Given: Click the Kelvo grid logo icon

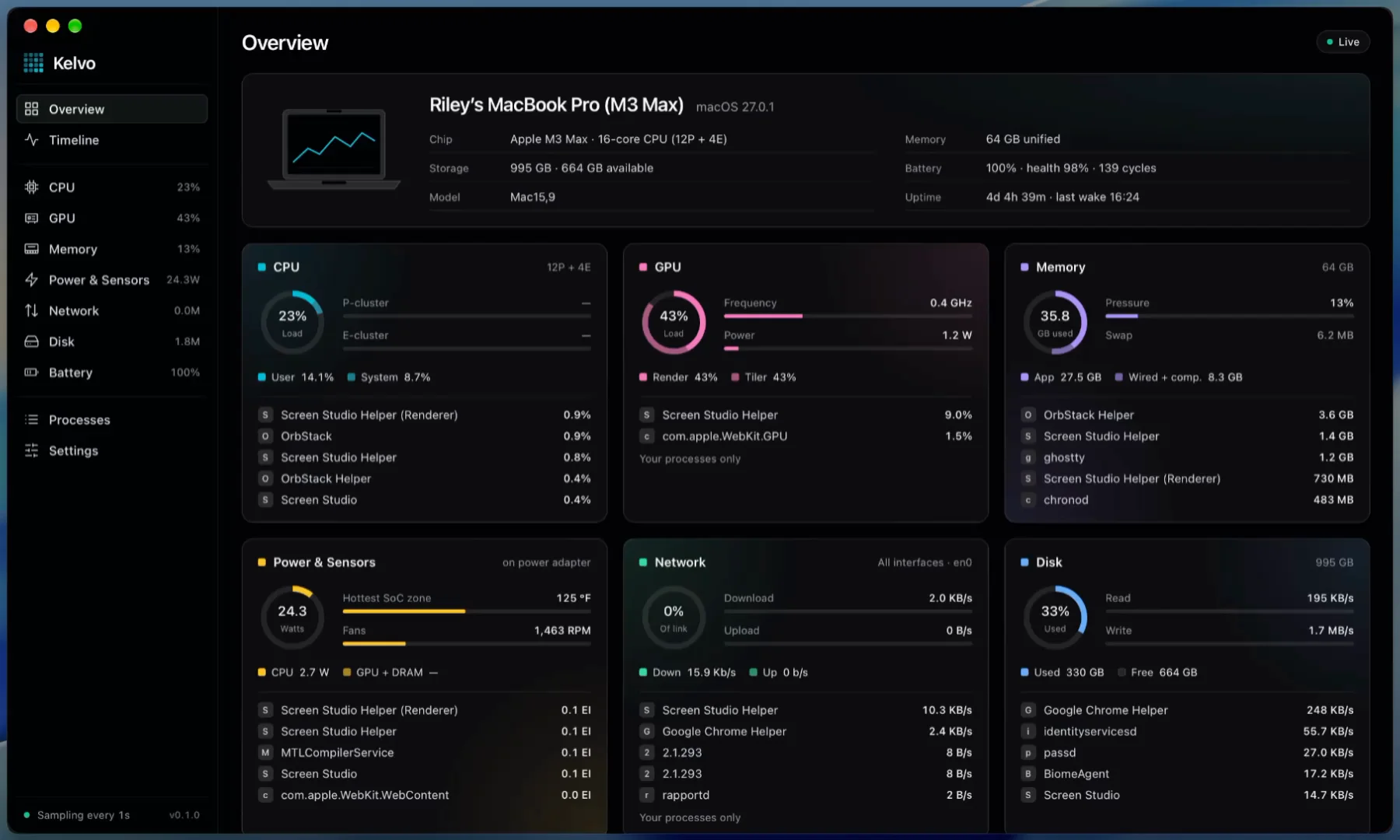Looking at the screenshot, I should click(x=33, y=63).
